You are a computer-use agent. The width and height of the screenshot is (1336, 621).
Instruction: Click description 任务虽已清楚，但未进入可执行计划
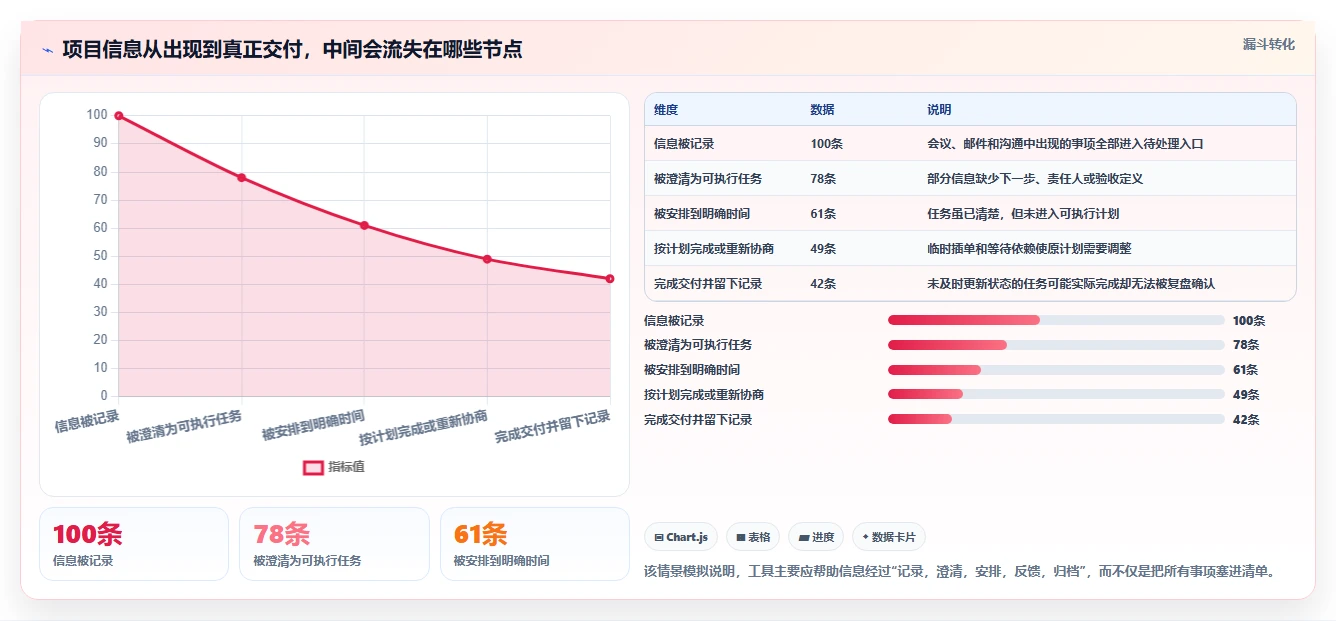pos(1023,214)
